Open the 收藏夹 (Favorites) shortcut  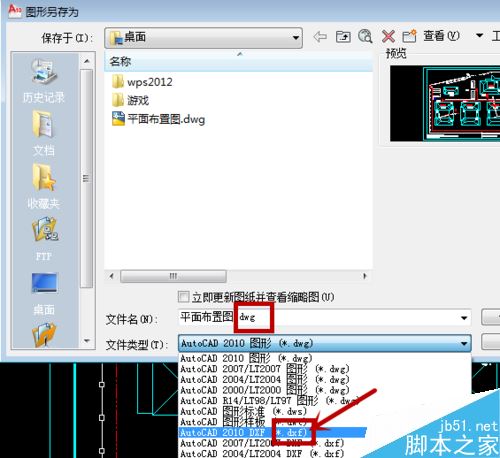point(44,186)
